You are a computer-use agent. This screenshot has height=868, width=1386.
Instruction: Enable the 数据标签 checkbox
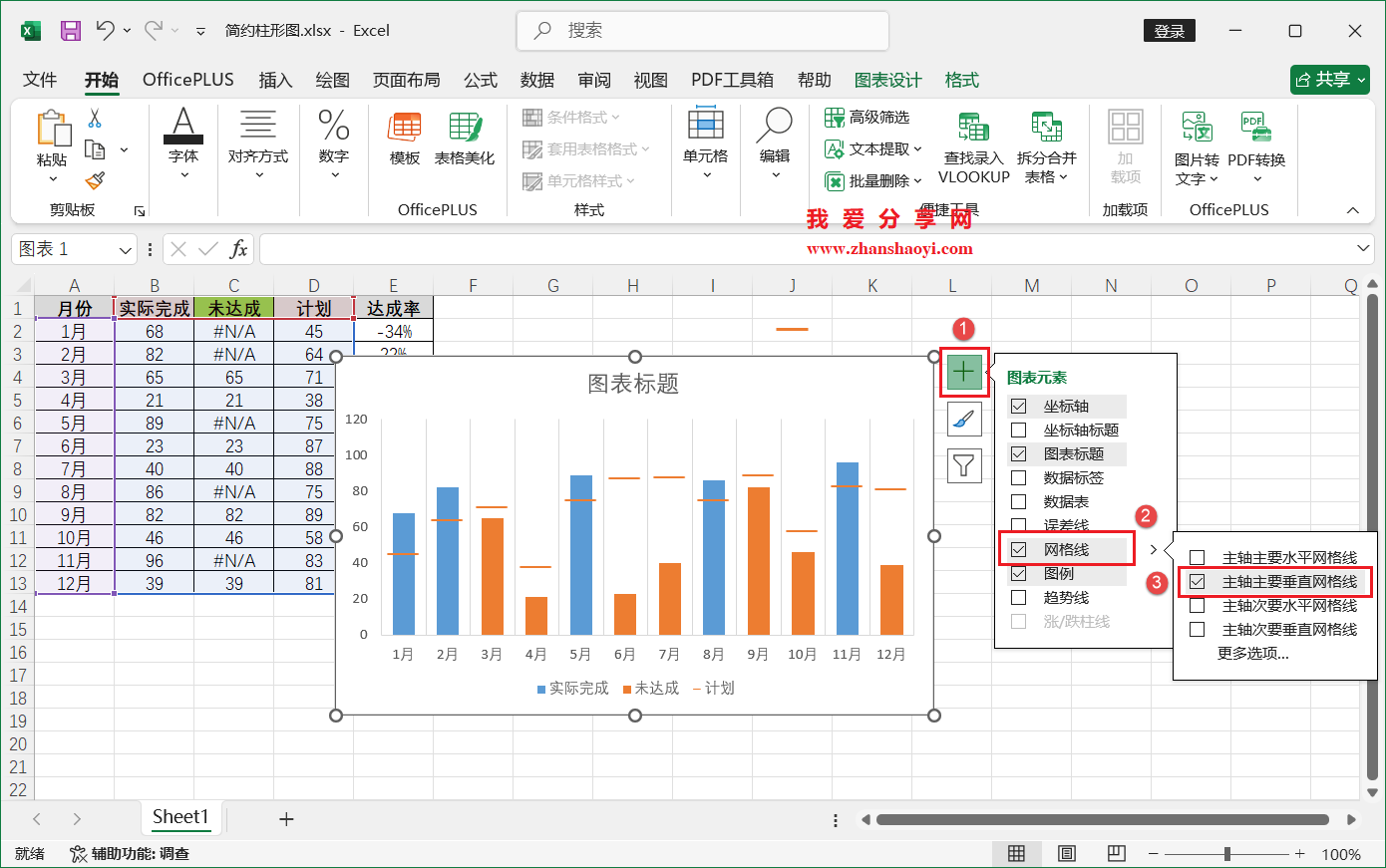click(x=1017, y=477)
